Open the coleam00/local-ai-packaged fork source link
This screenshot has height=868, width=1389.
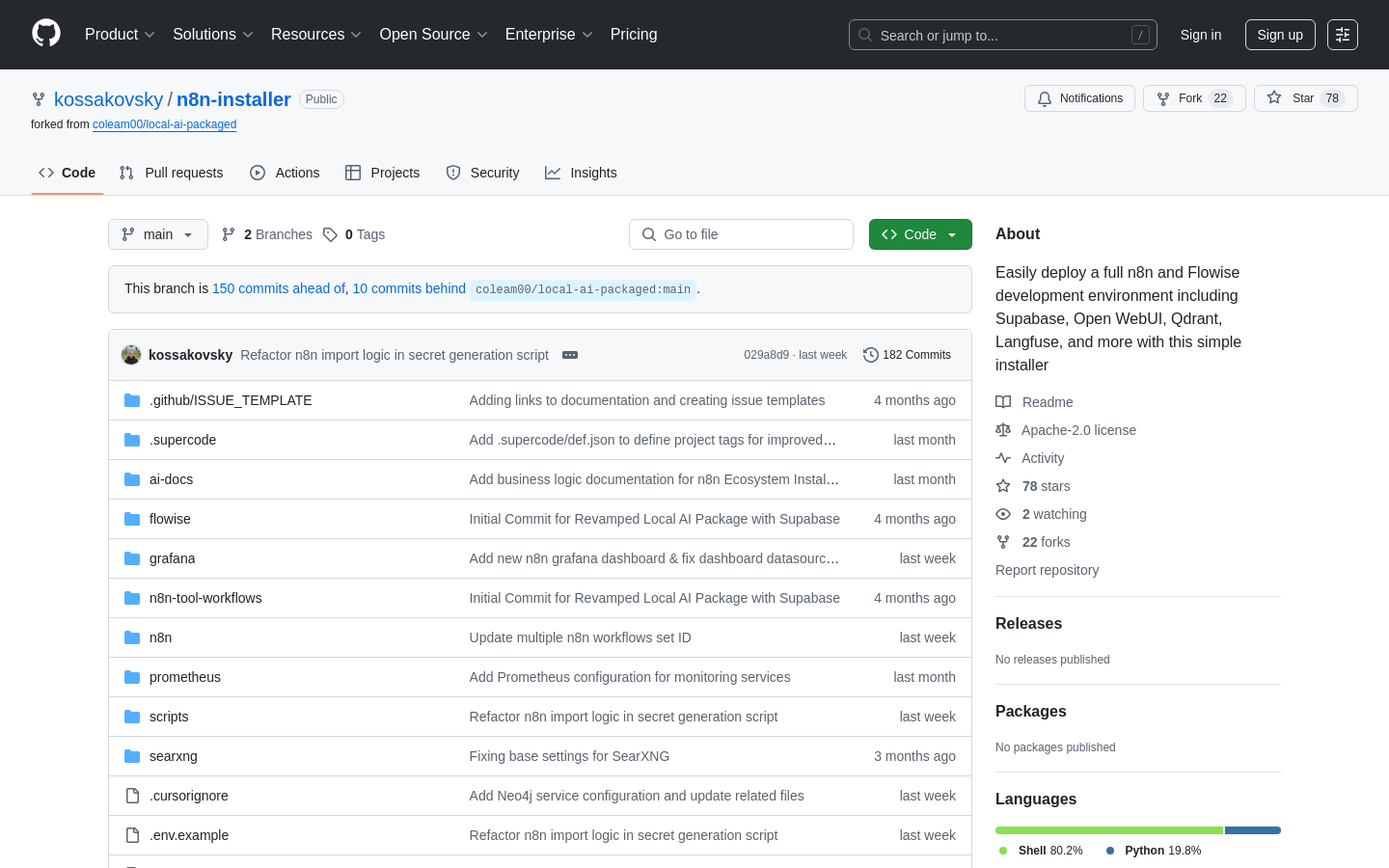click(x=165, y=124)
